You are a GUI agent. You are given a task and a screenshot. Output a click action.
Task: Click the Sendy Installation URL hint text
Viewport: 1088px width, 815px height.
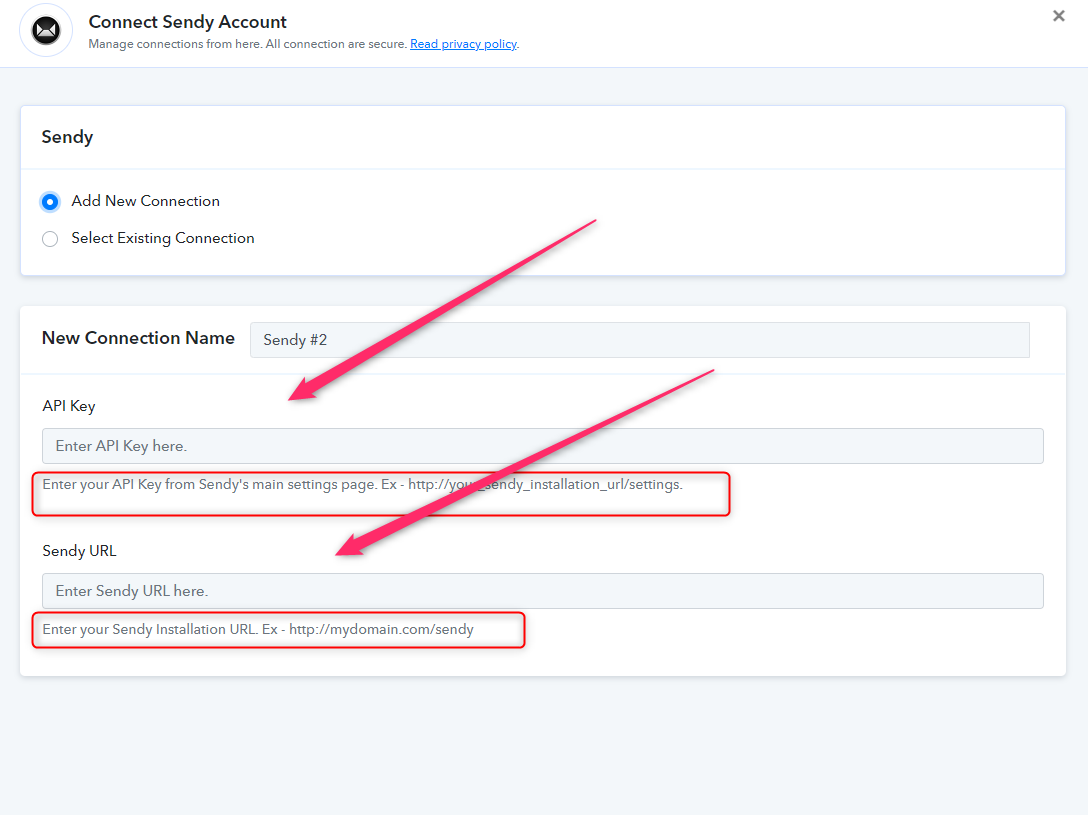(x=258, y=629)
